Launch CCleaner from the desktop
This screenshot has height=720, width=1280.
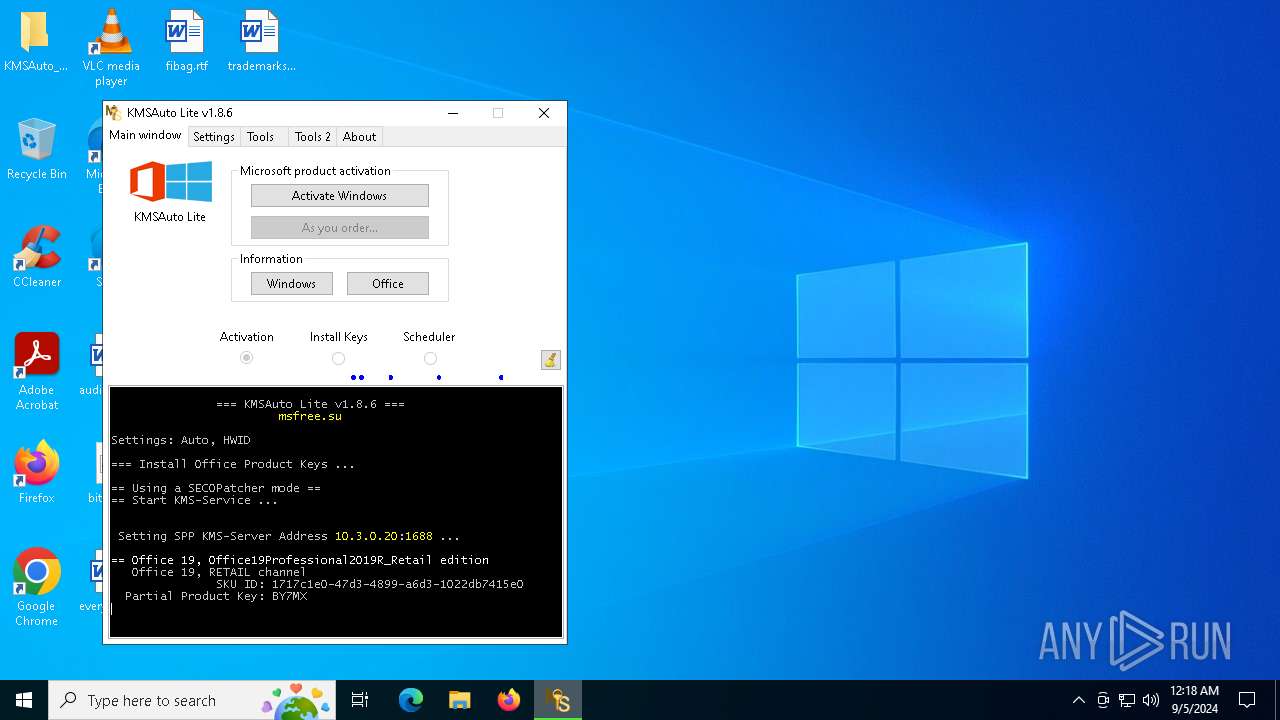36,257
